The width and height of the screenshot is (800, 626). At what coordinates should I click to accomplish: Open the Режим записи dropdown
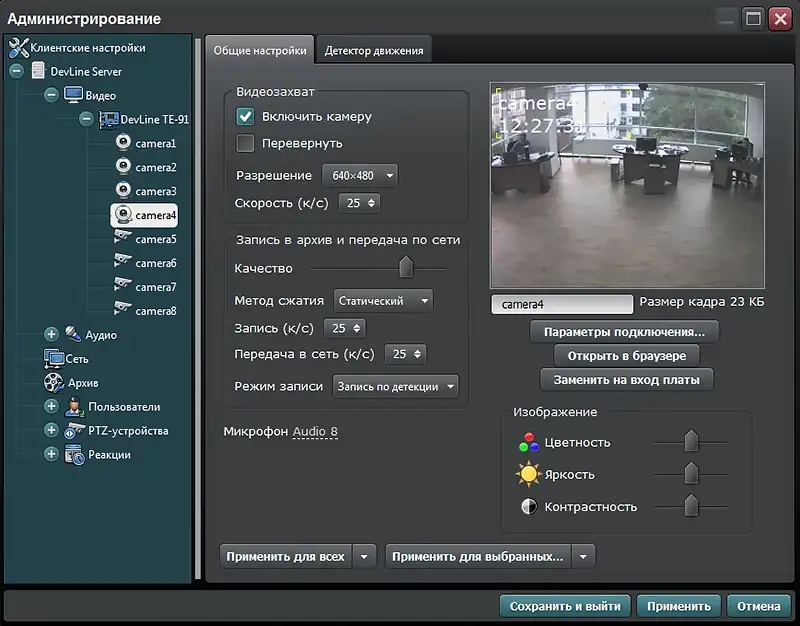395,387
